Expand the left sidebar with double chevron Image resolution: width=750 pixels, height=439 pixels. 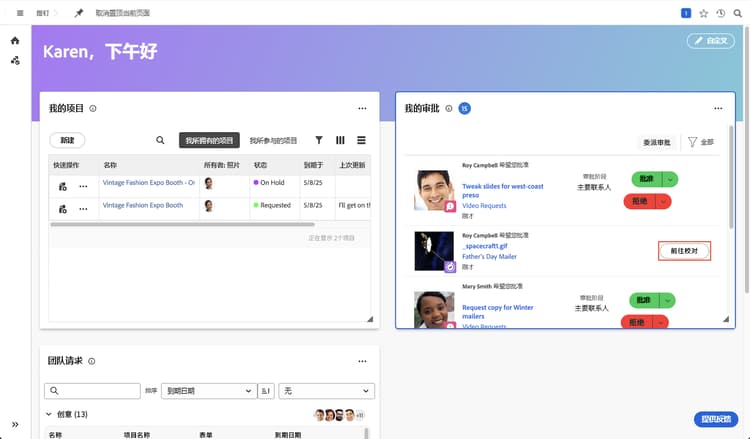coord(15,424)
